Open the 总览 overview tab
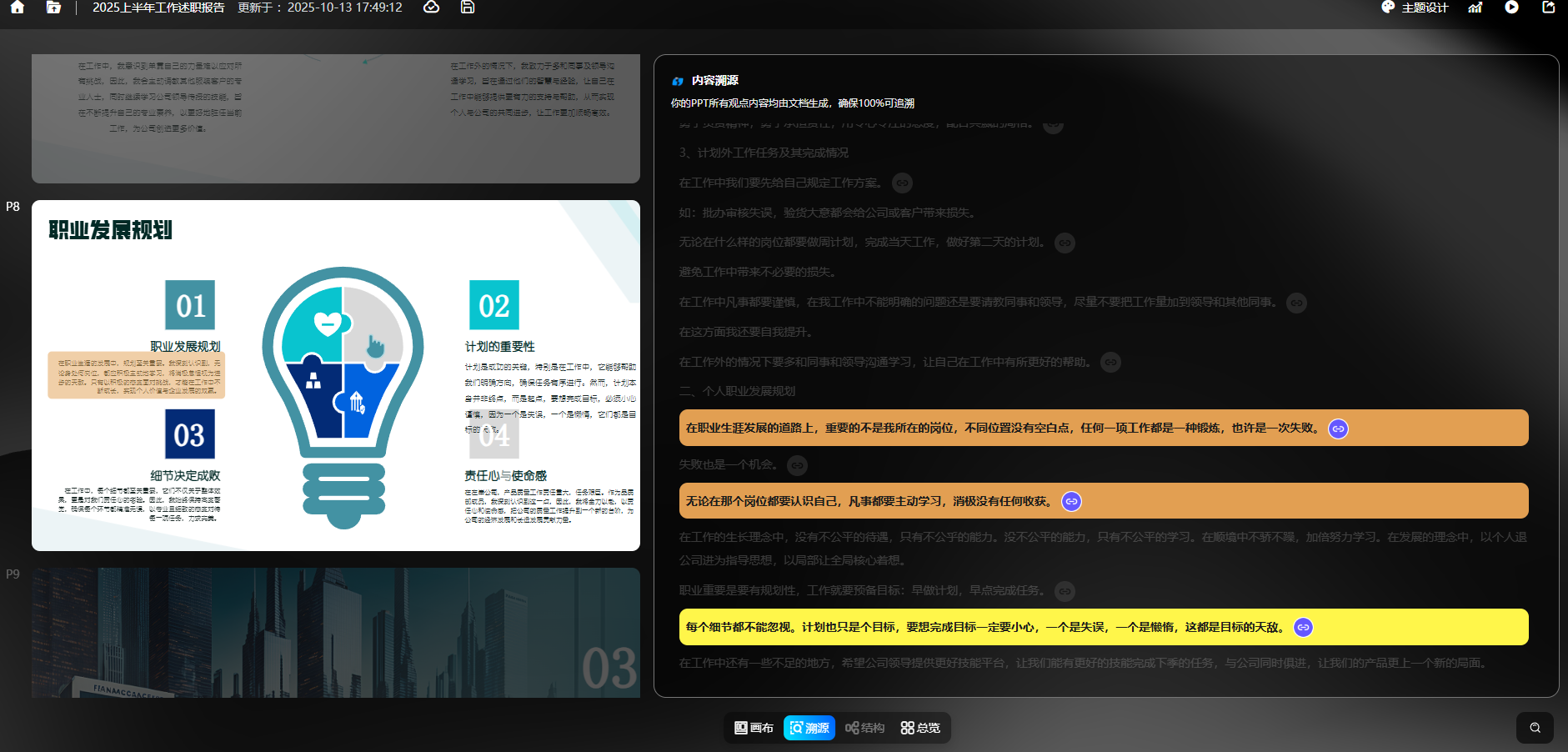The width and height of the screenshot is (1568, 752). (920, 728)
